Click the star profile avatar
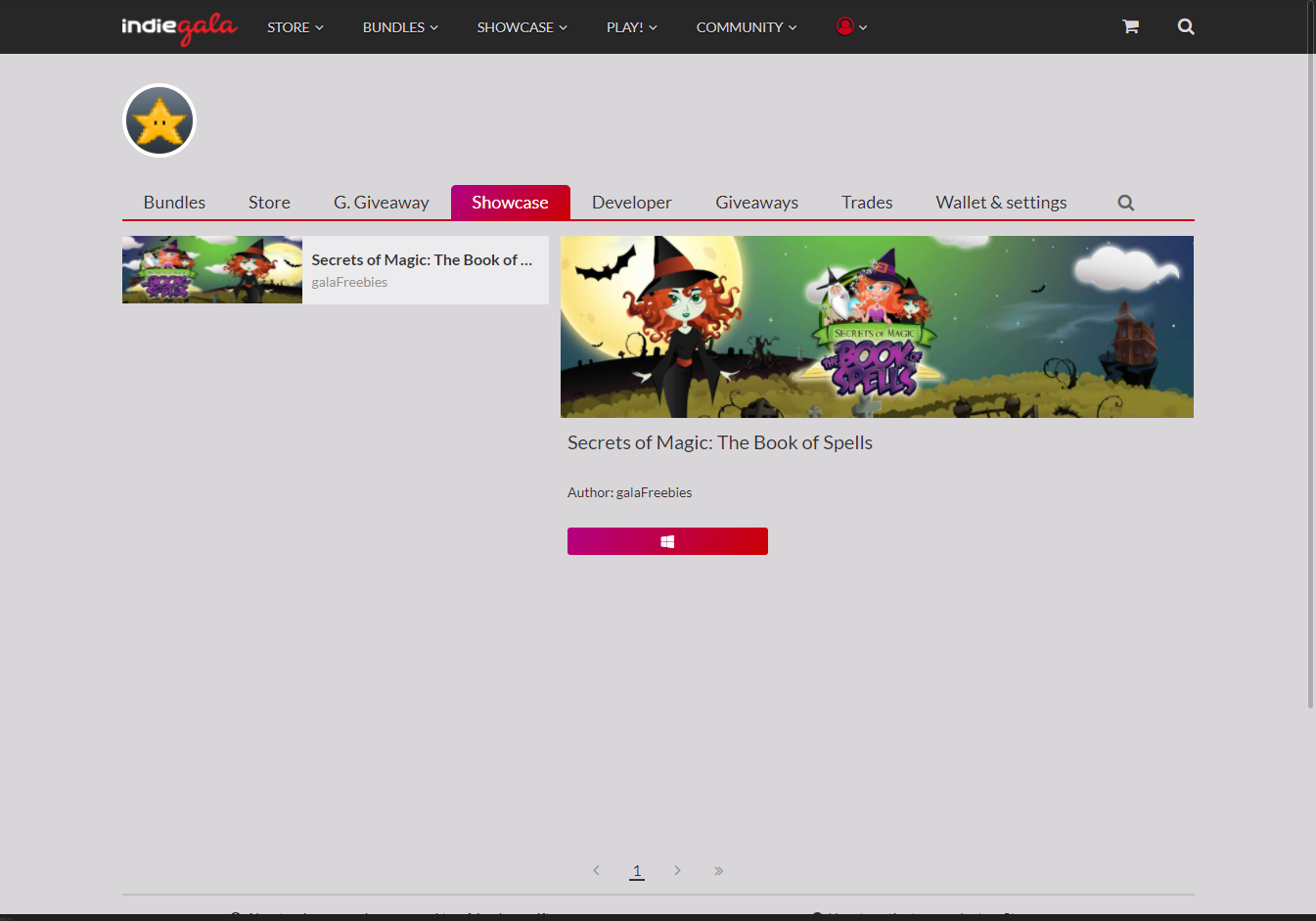 coord(159,120)
